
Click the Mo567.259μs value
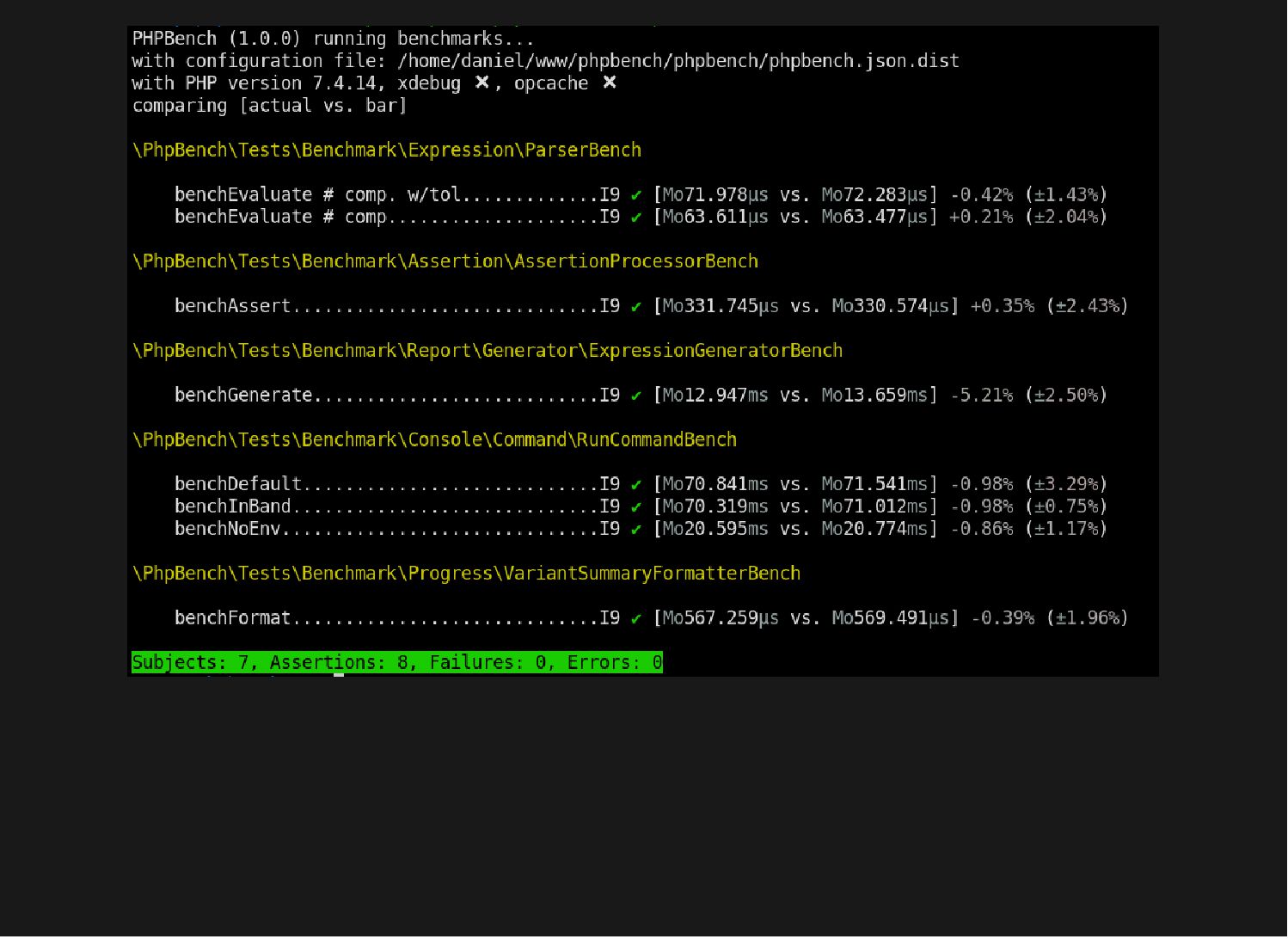click(x=721, y=618)
